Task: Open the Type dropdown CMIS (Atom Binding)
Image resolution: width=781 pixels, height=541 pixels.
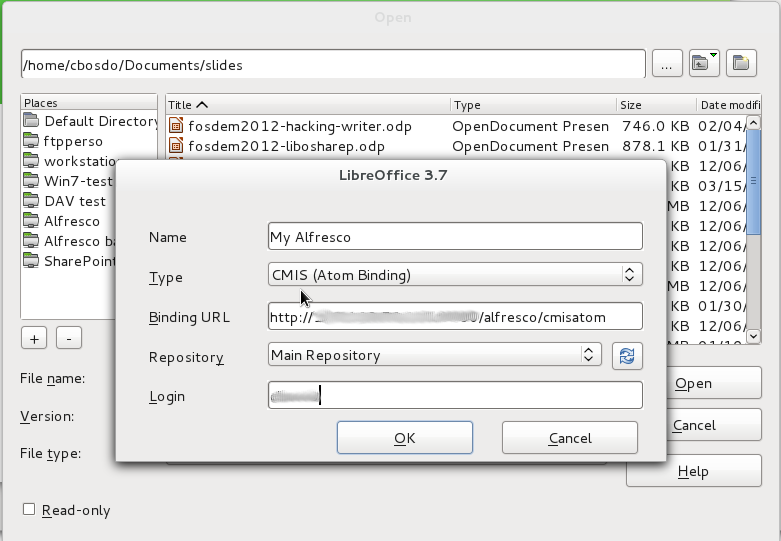Action: [455, 274]
